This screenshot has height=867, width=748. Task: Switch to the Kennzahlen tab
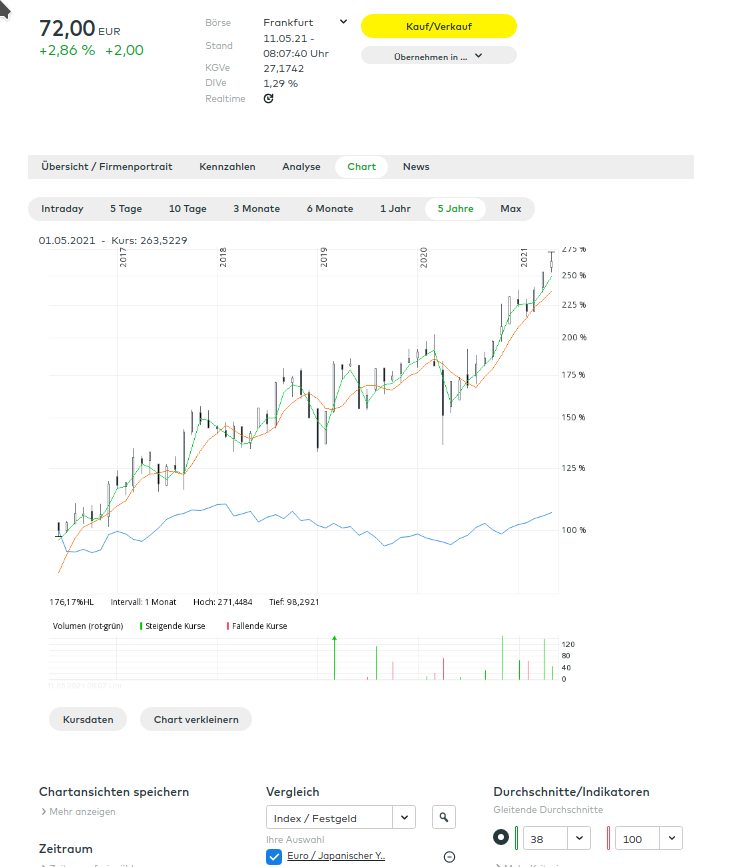click(227, 166)
